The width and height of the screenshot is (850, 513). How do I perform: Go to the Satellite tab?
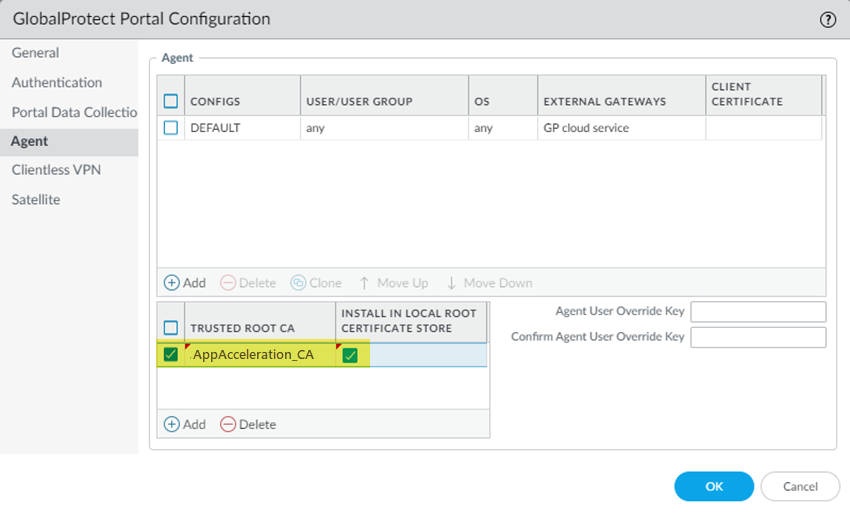click(x=36, y=200)
